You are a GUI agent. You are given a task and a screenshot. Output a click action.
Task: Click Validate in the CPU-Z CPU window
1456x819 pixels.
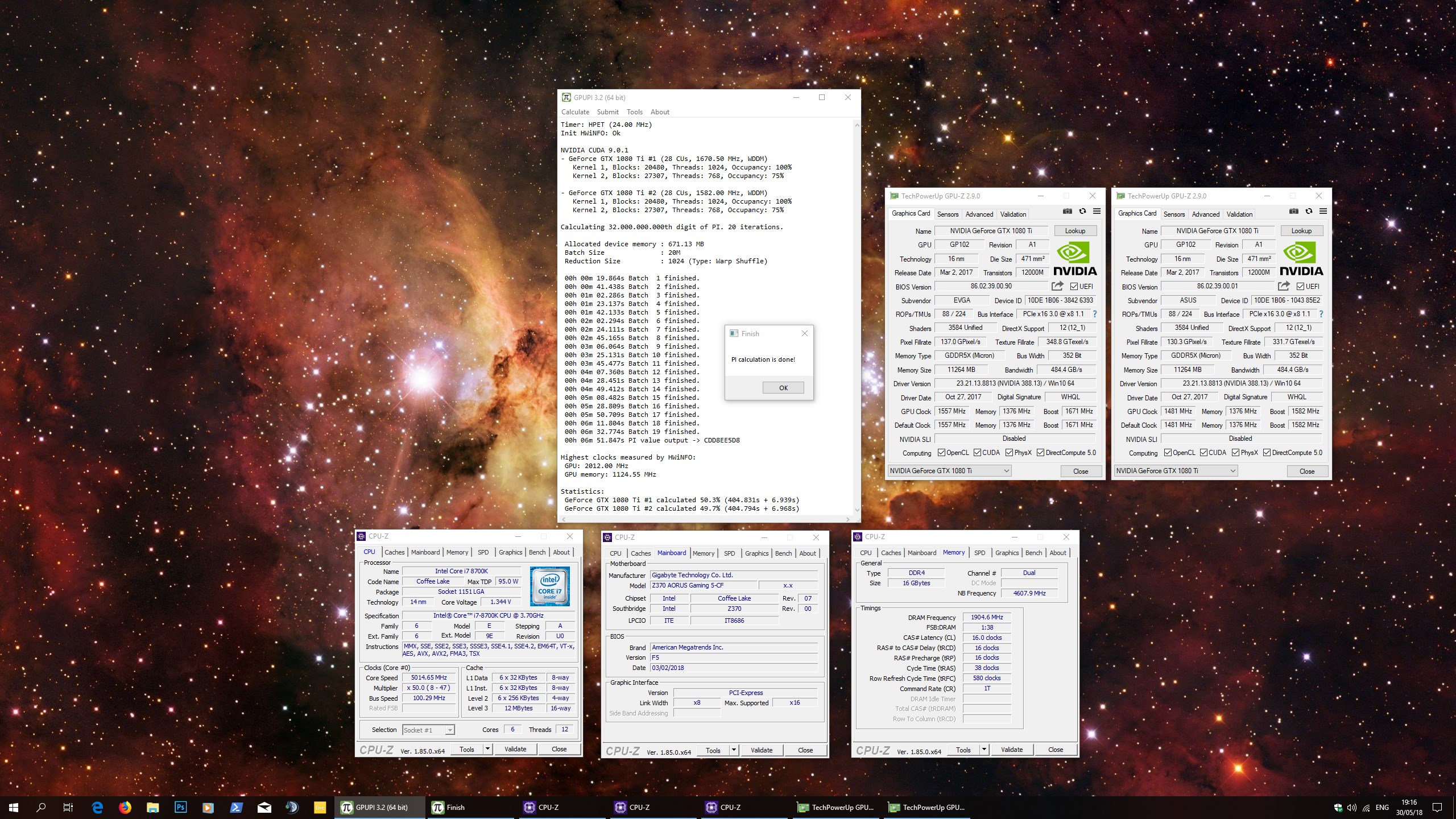pyautogui.click(x=515, y=749)
